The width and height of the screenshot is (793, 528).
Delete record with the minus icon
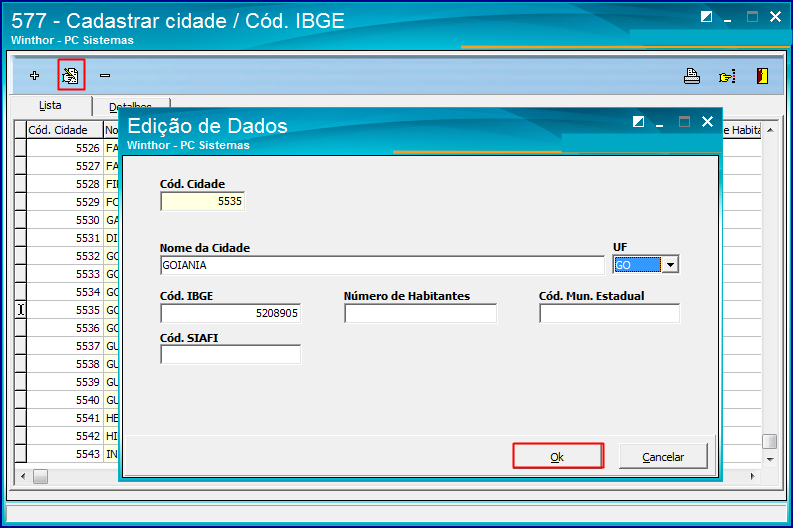pyautogui.click(x=105, y=76)
